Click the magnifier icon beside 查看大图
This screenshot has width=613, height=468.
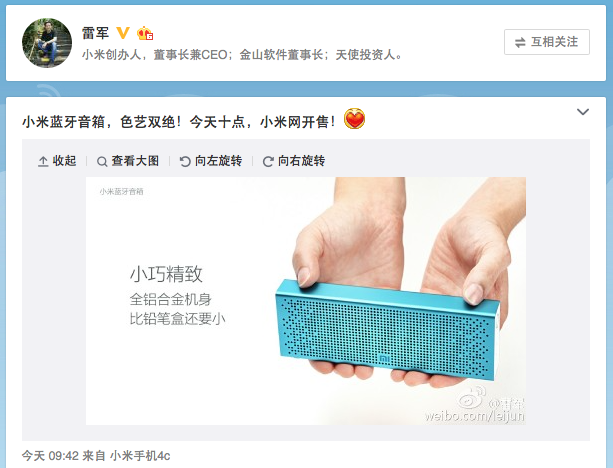102,161
